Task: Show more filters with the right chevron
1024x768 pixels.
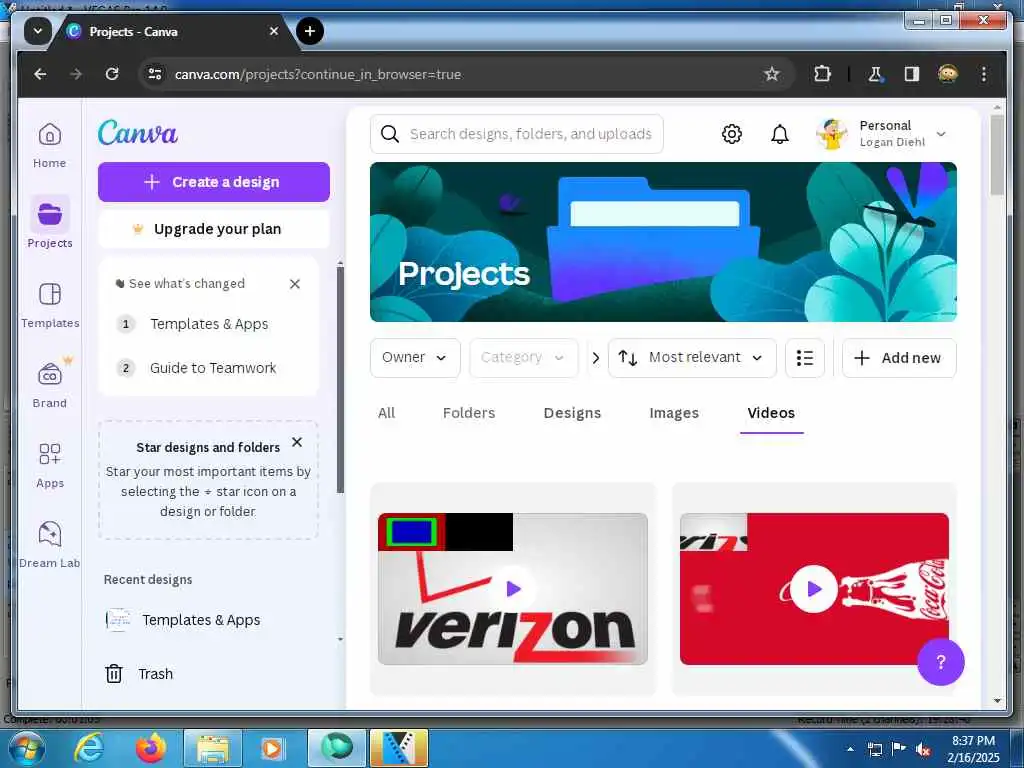Action: coord(595,358)
